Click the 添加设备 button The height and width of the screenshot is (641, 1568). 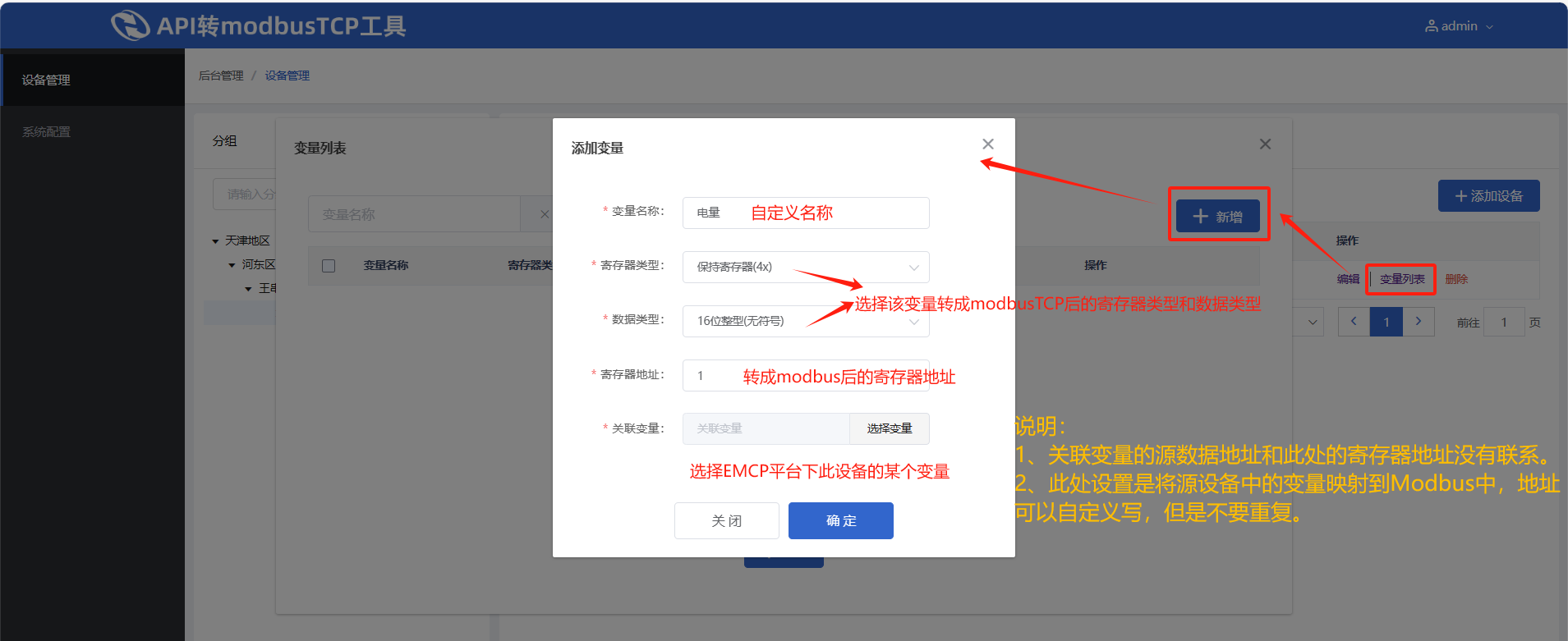[x=1488, y=196]
